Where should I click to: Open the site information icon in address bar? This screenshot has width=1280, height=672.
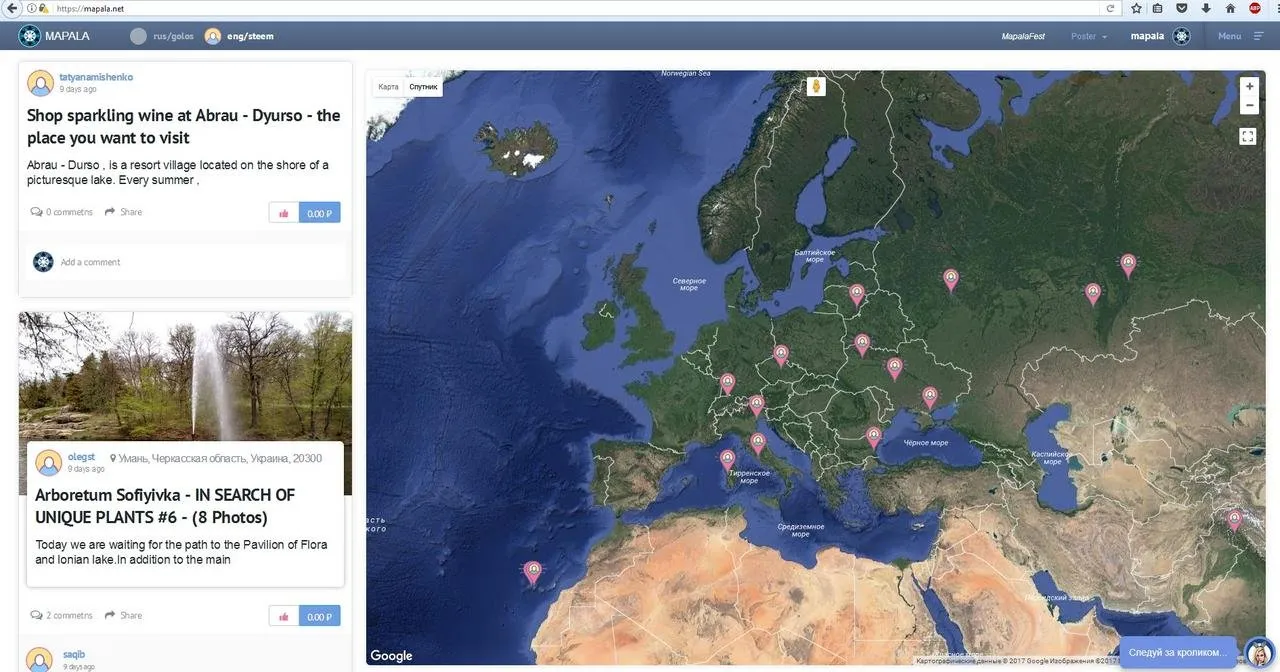tap(31, 8)
